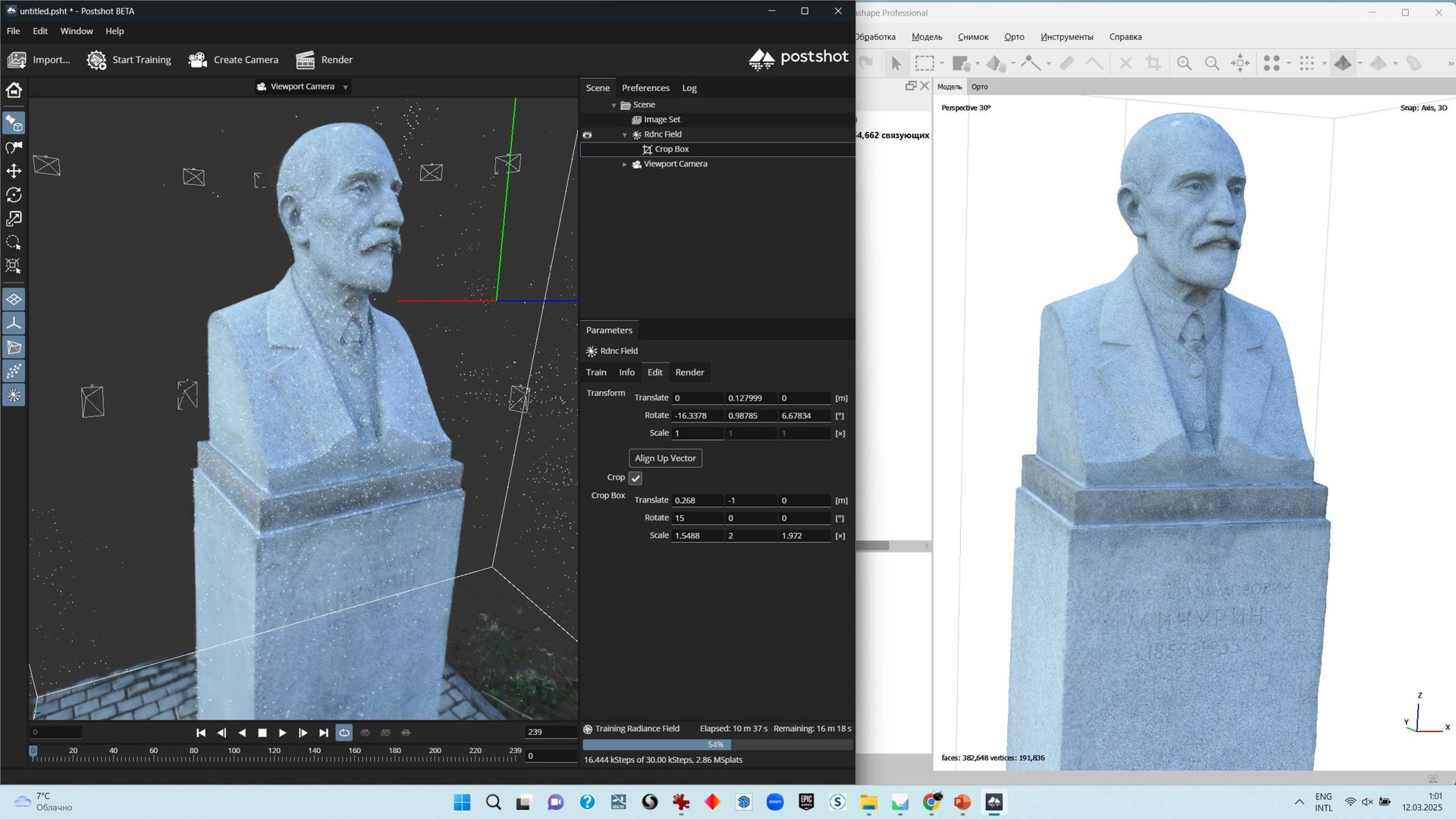Uncheck the Crop checkbox

pyautogui.click(x=635, y=479)
